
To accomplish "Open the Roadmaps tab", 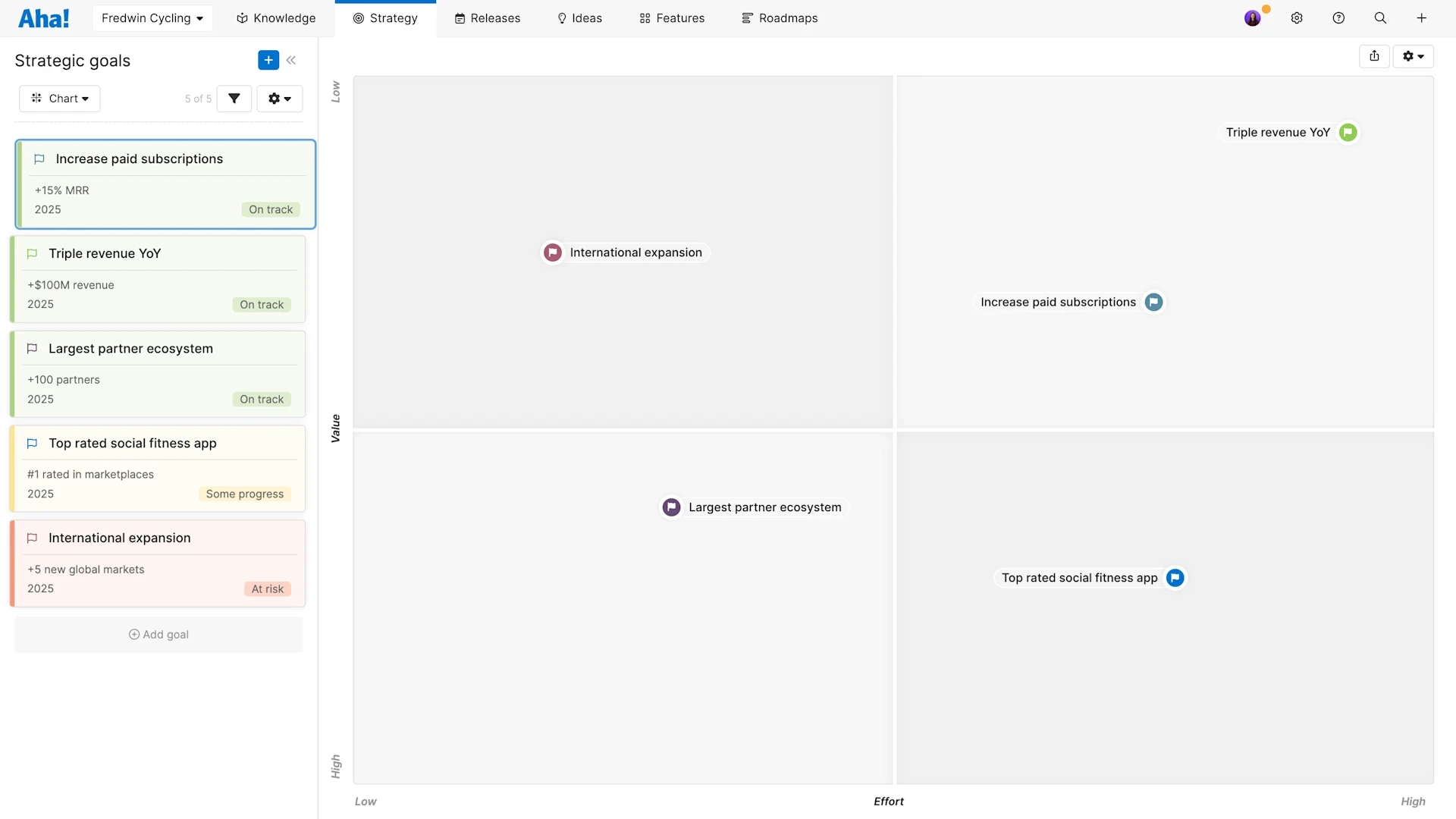I will pyautogui.click(x=780, y=18).
